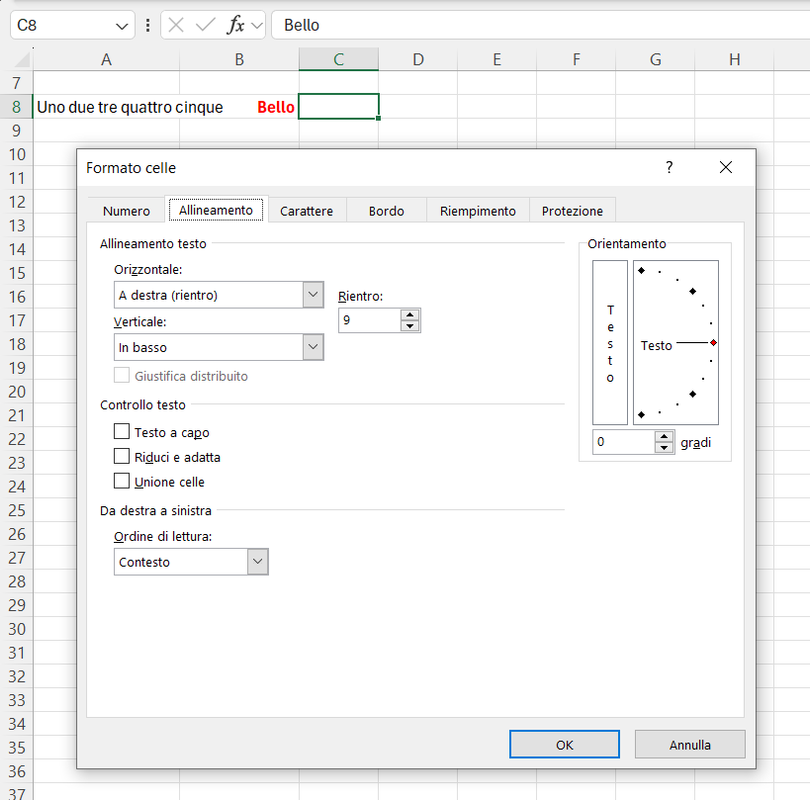Select column A header
Image resolution: width=810 pixels, height=800 pixels.
tap(106, 59)
